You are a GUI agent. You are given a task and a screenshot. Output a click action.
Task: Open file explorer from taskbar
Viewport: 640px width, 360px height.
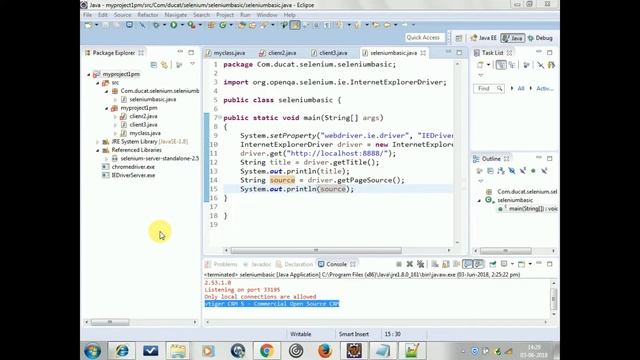178,351
